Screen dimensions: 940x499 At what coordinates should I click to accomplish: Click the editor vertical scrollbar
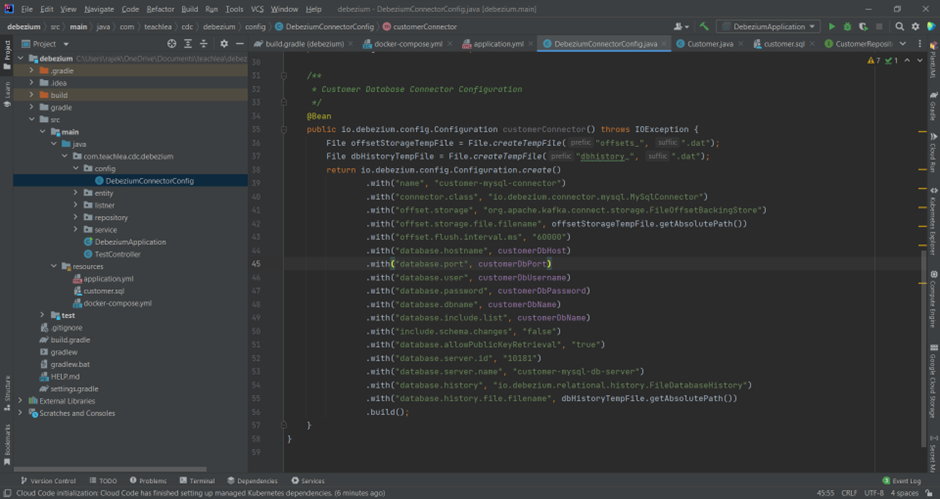923,349
